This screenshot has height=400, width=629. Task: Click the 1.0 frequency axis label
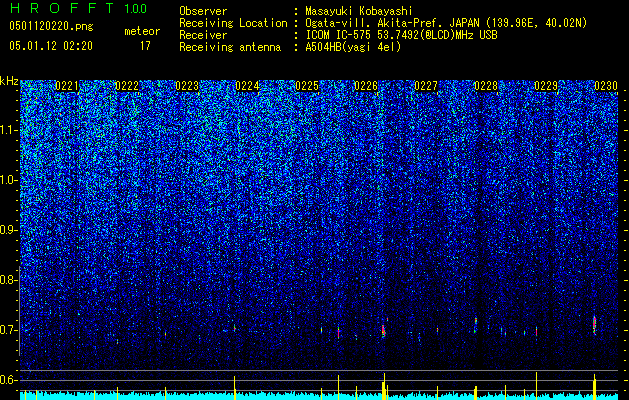pos(9,180)
